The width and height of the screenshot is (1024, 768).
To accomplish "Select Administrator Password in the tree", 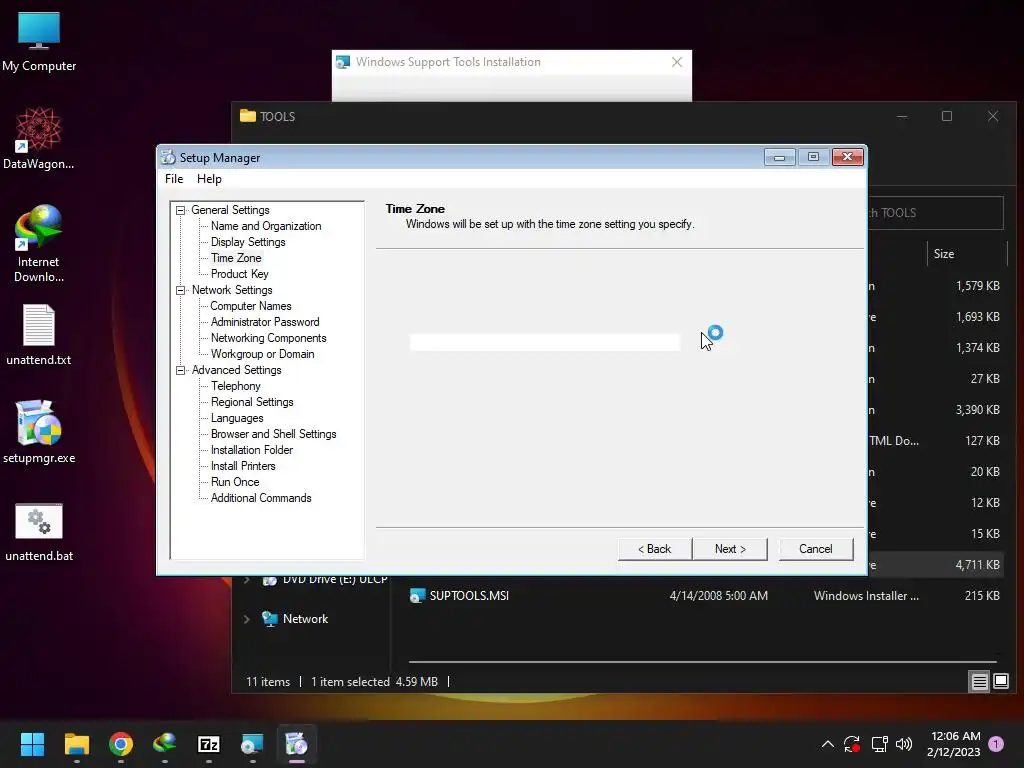I will click(x=265, y=322).
